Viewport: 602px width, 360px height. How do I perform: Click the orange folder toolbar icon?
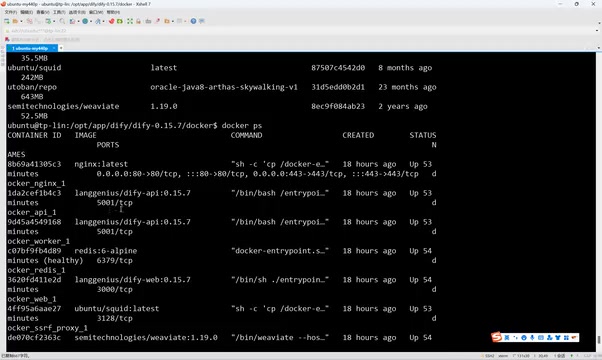pyautogui.click(x=167, y=21)
